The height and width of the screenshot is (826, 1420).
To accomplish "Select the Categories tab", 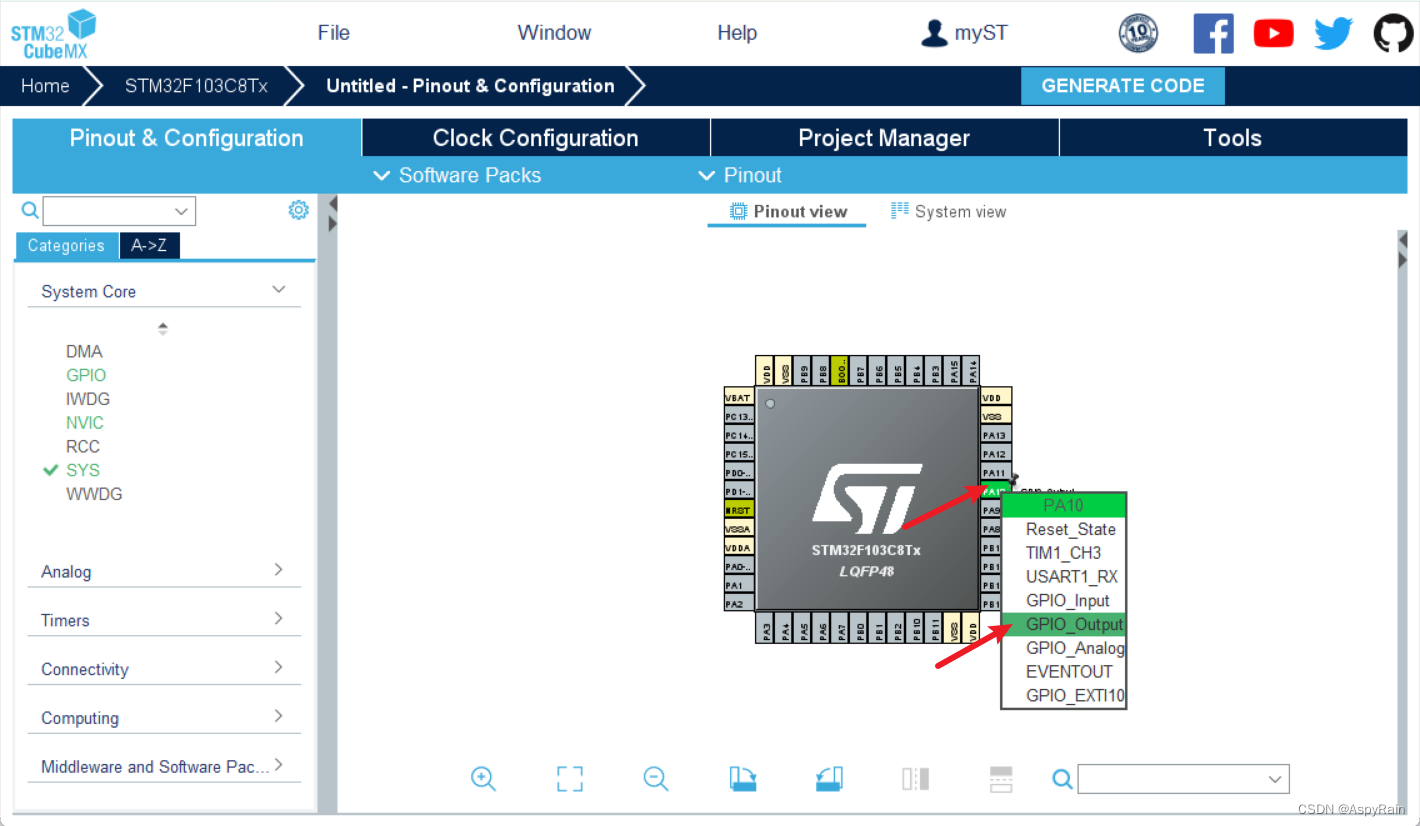I will [x=66, y=245].
